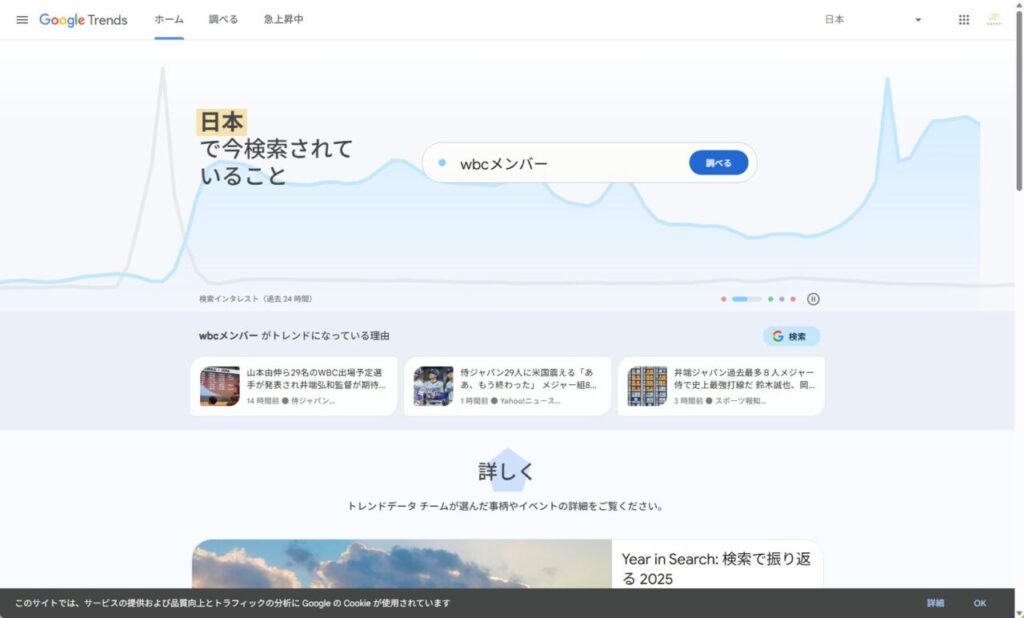The image size is (1024, 618).
Task: Go to the 急上昇中 tab
Action: pos(283,20)
